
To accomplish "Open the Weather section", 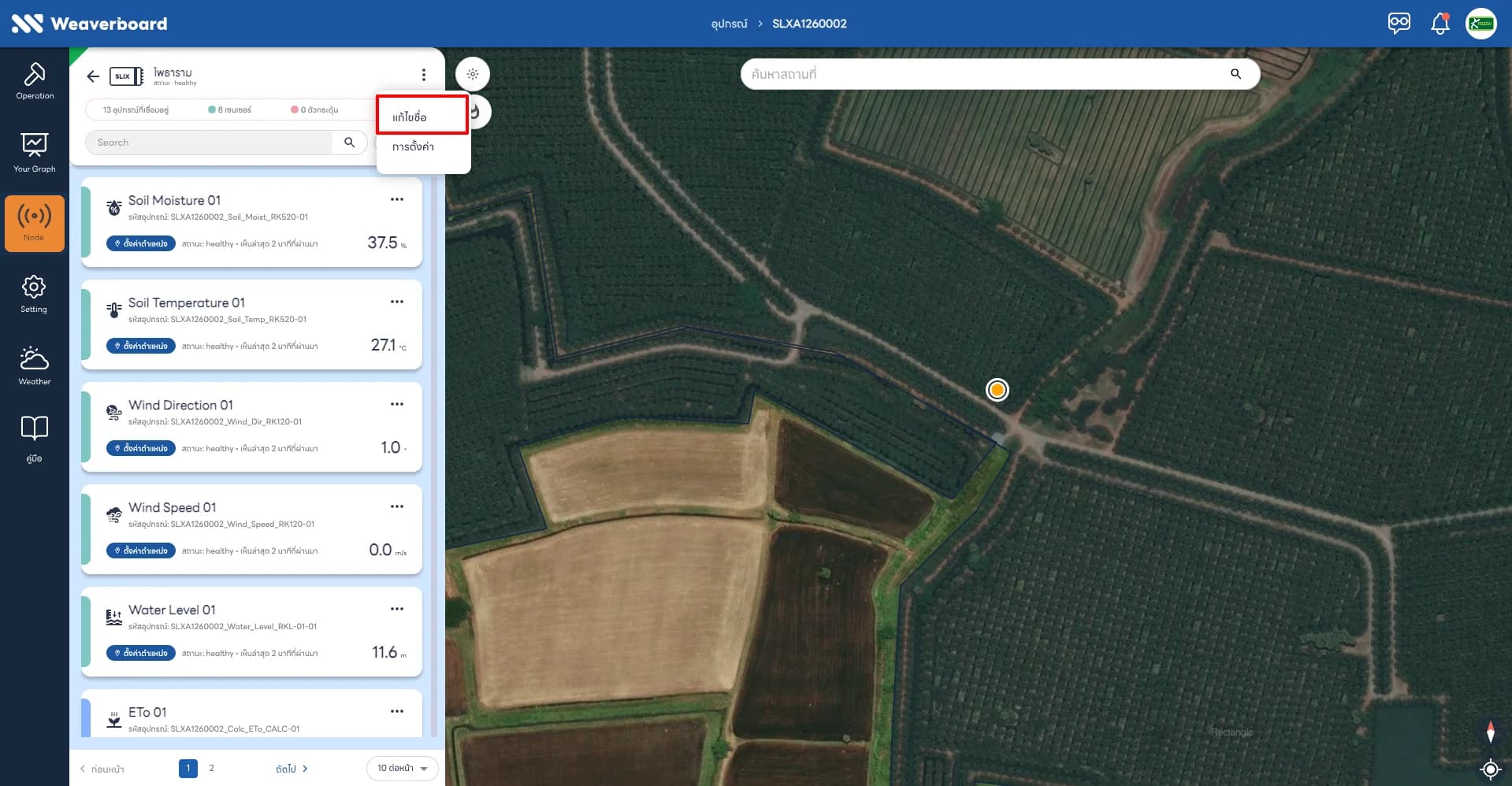I will tap(35, 366).
